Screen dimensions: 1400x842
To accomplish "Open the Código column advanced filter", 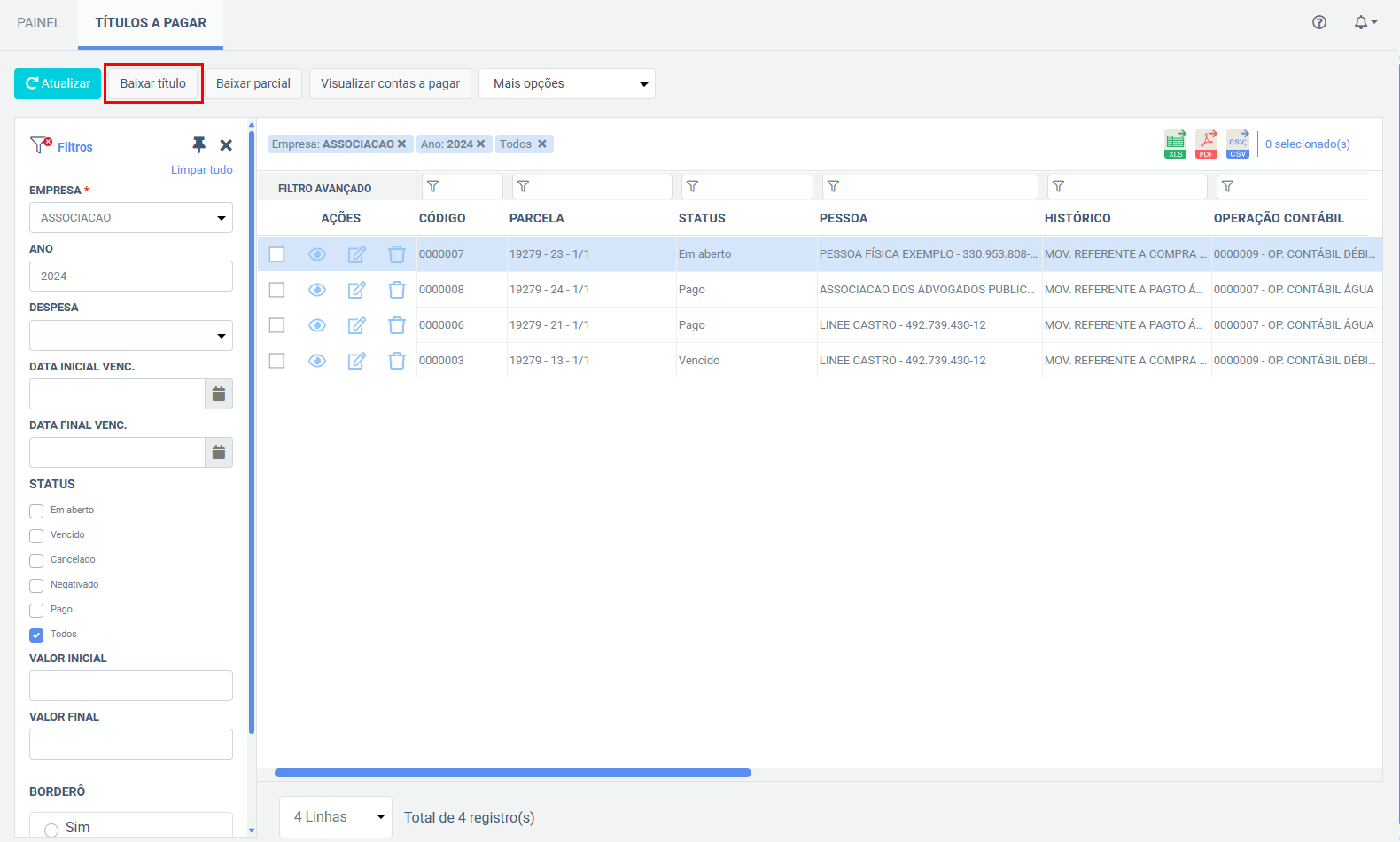I will click(463, 187).
